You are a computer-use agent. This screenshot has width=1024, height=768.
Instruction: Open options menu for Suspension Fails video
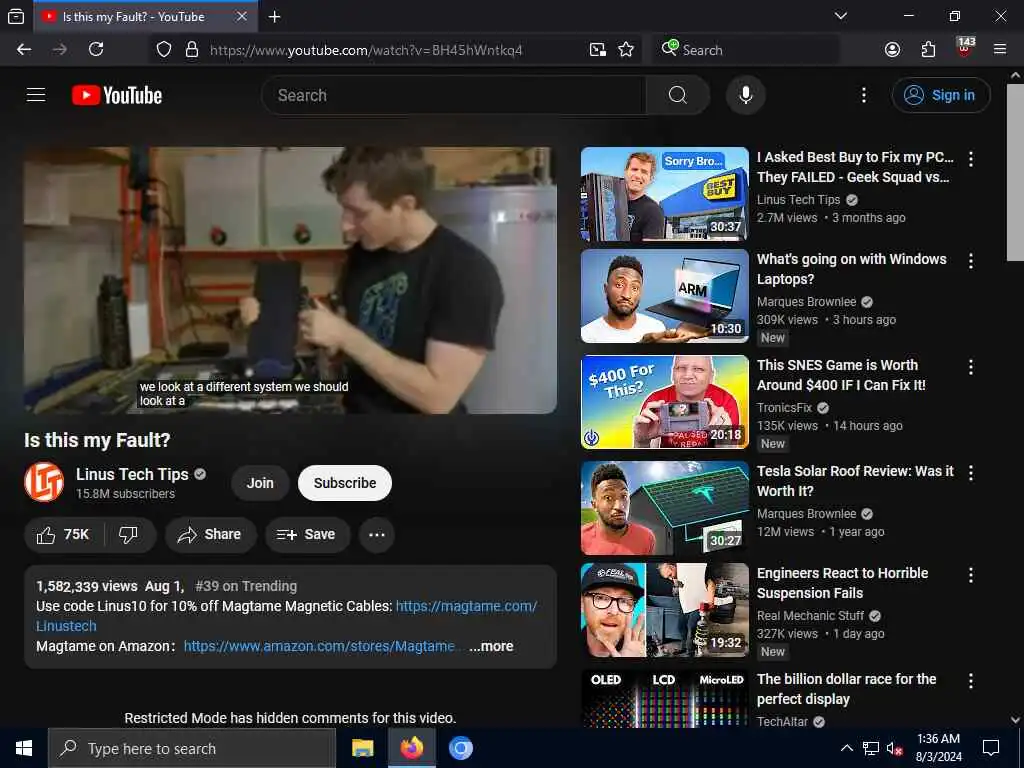point(971,575)
